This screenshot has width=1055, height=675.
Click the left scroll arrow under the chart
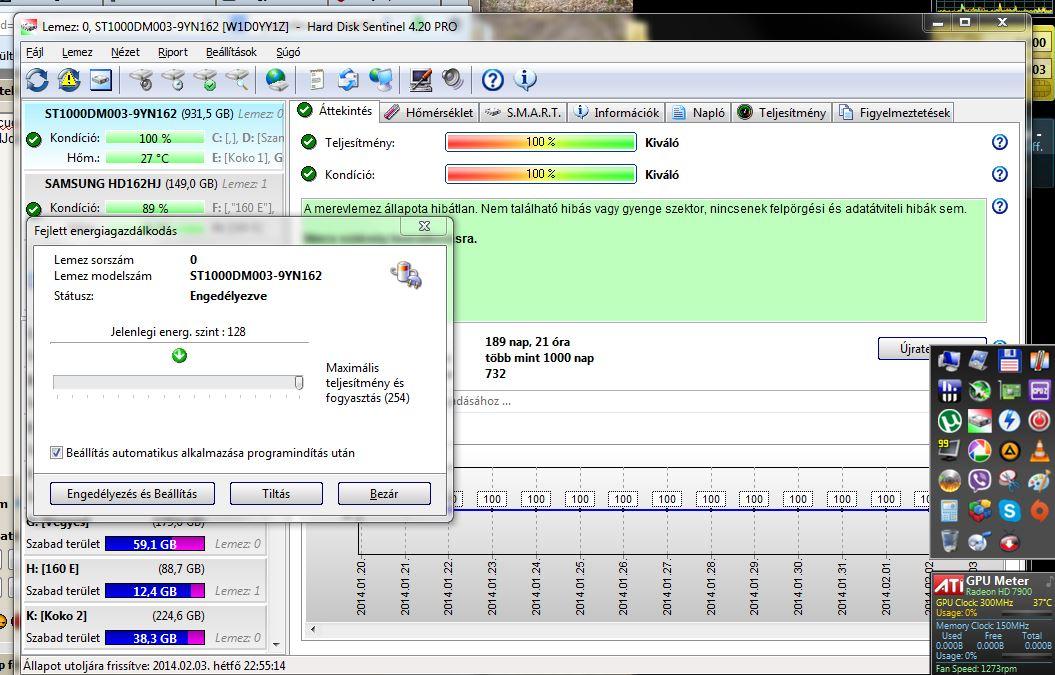click(313, 630)
